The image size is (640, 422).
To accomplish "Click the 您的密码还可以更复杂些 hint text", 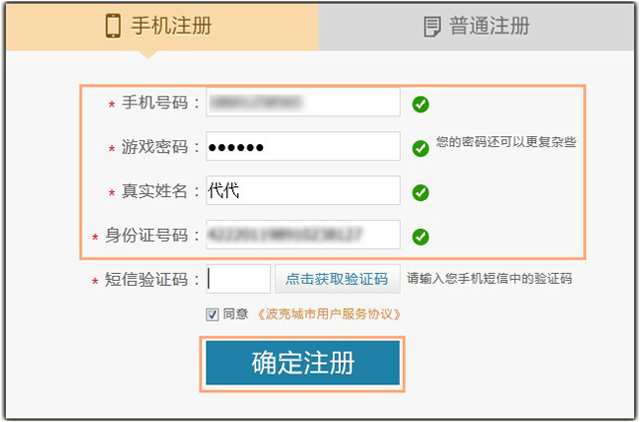I will pyautogui.click(x=506, y=142).
